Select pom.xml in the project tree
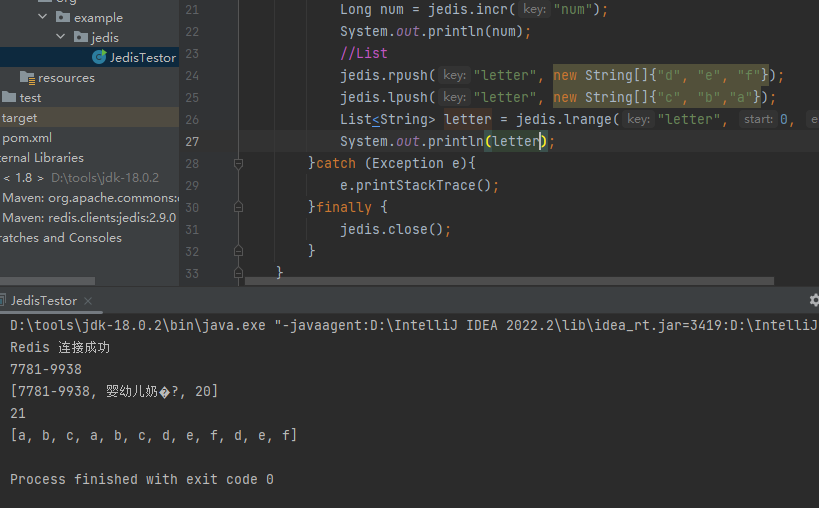Image resolution: width=819 pixels, height=508 pixels. point(27,138)
